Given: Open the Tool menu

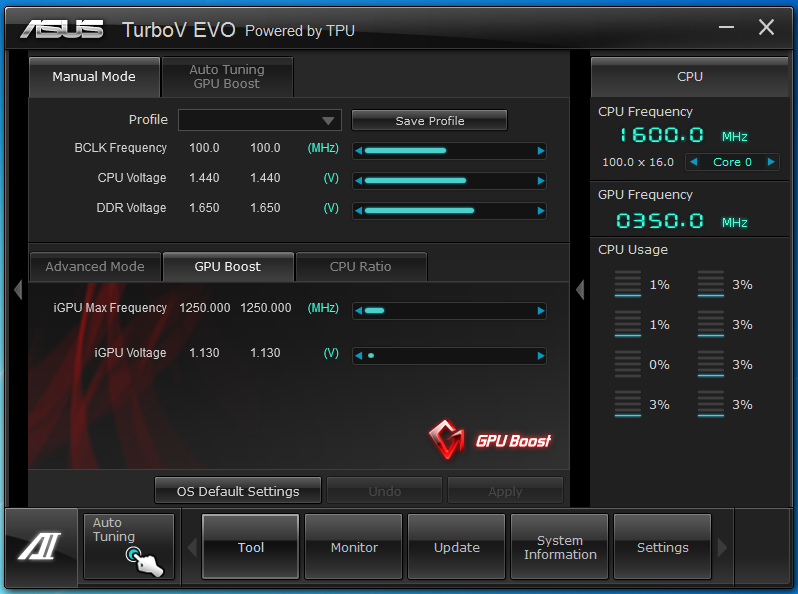Looking at the screenshot, I should 250,547.
